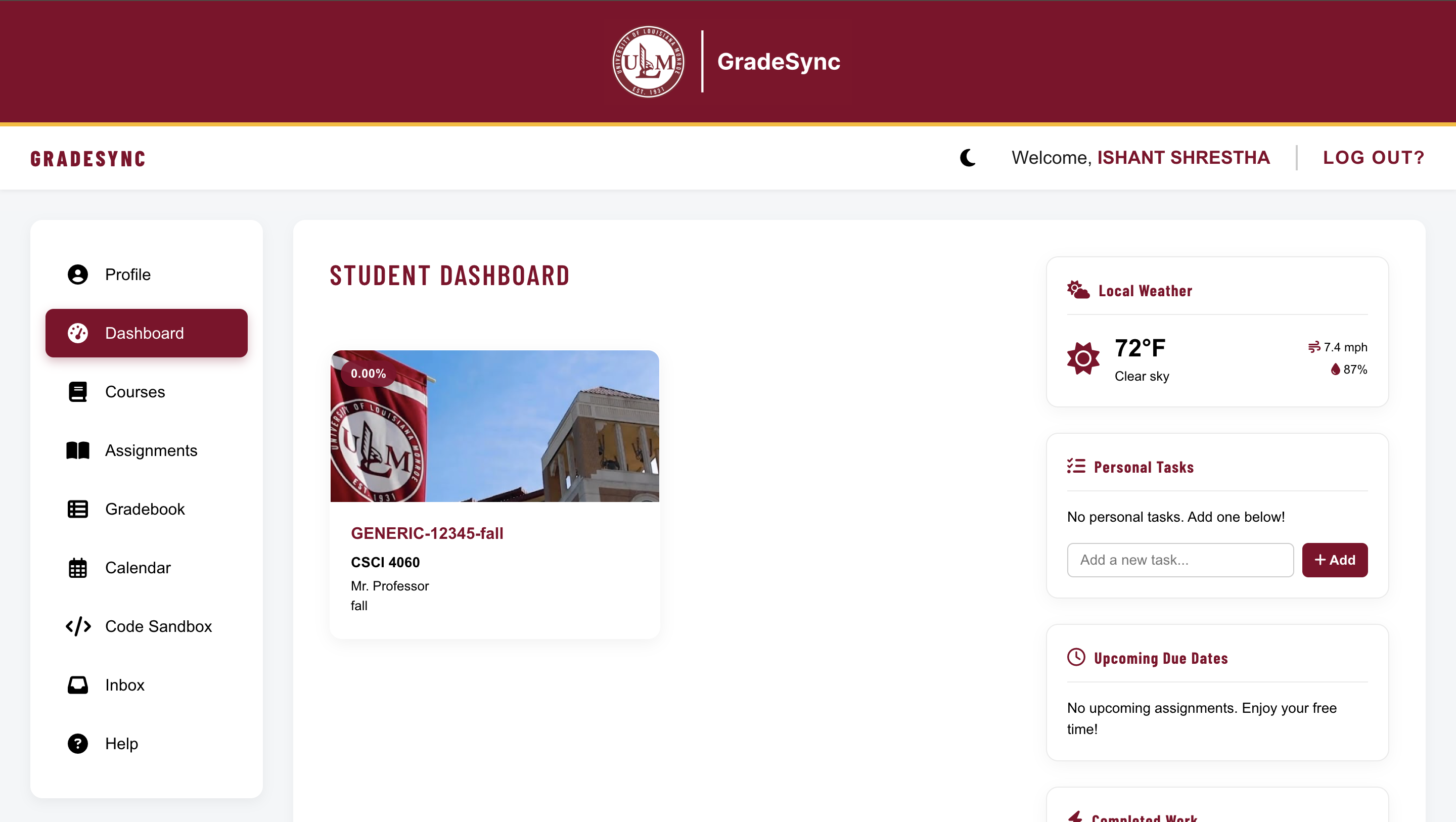Image resolution: width=1456 pixels, height=822 pixels.
Task: Click the Profile user icon
Action: 77,275
